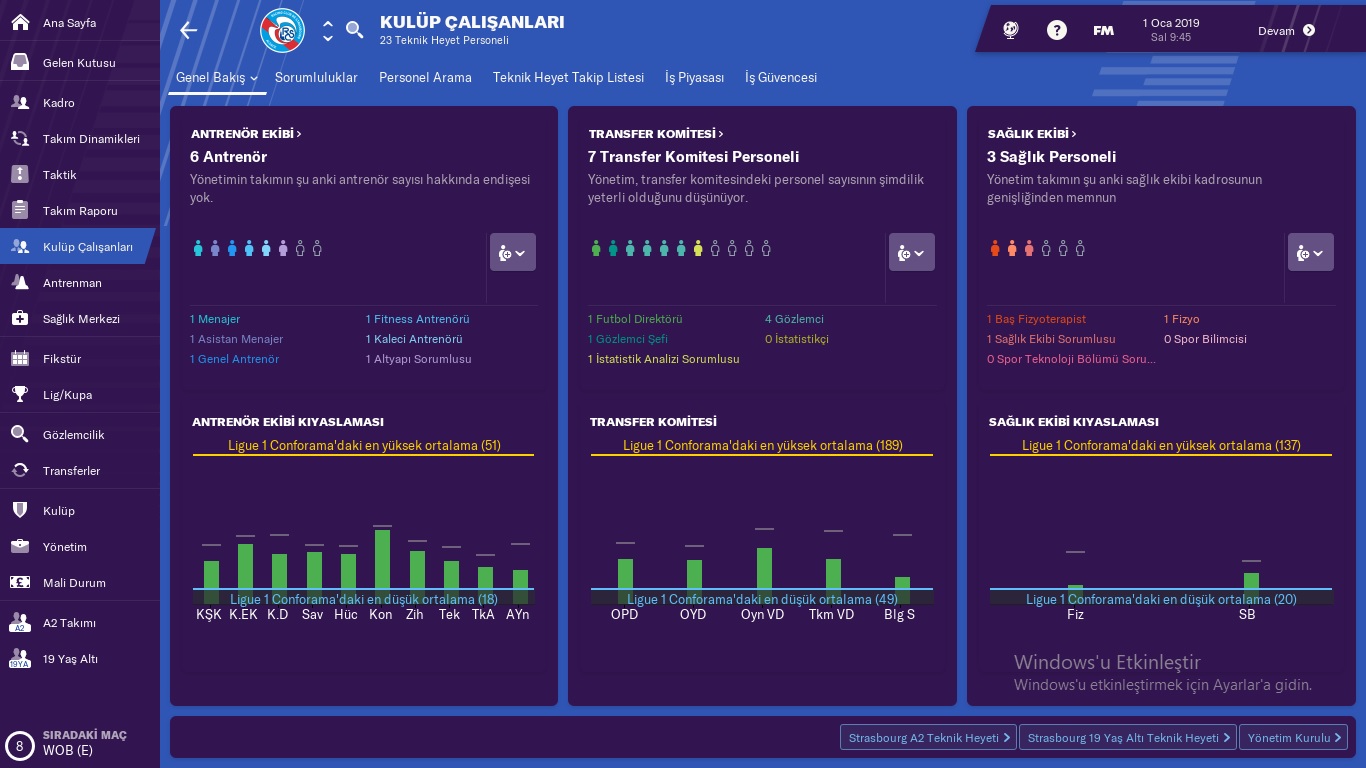Image resolution: width=1366 pixels, height=768 pixels.
Task: Open the Ana Sayfa home icon
Action: tap(19, 22)
